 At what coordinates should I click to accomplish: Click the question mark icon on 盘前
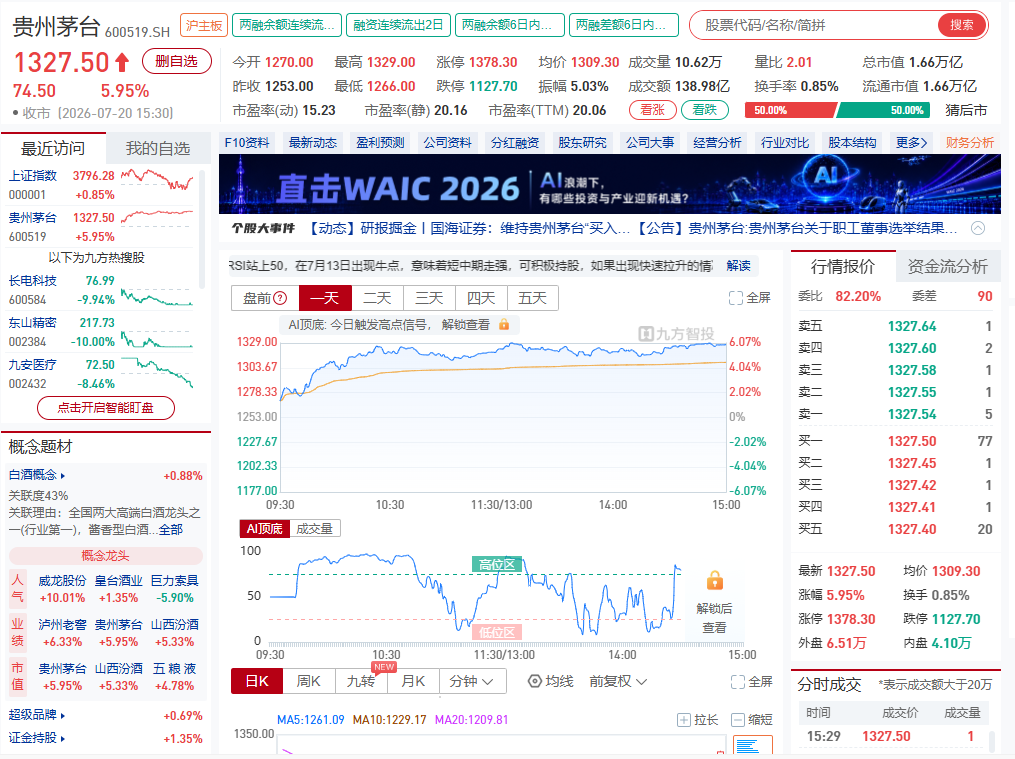point(280,298)
